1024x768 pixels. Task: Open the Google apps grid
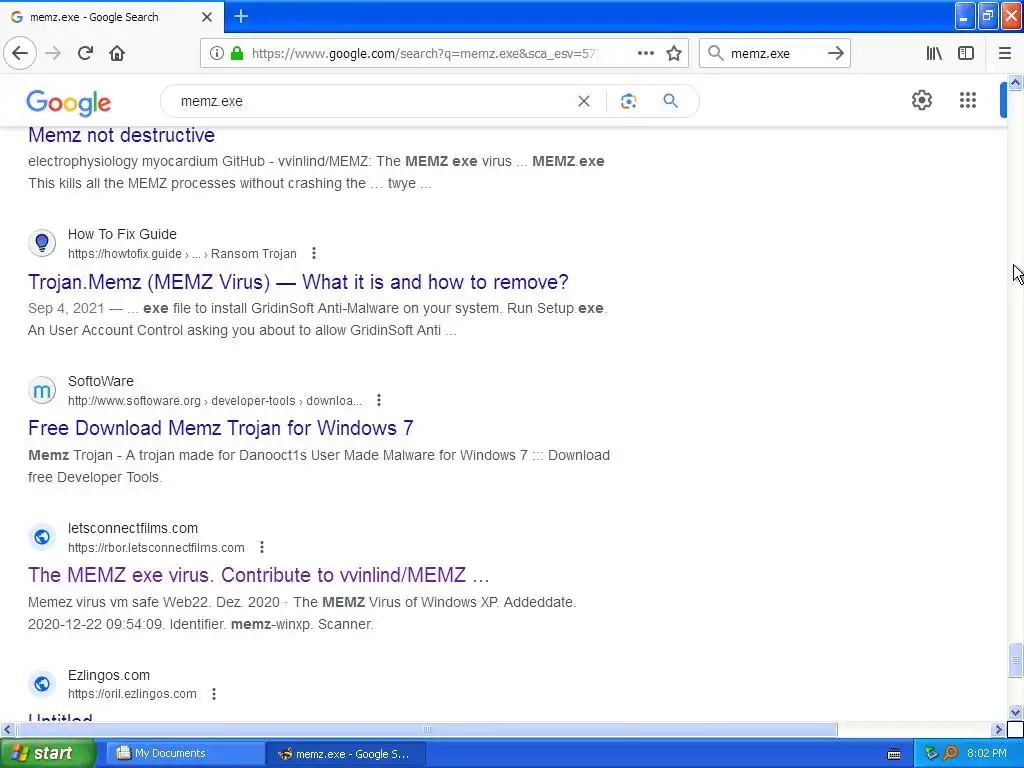(x=967, y=100)
